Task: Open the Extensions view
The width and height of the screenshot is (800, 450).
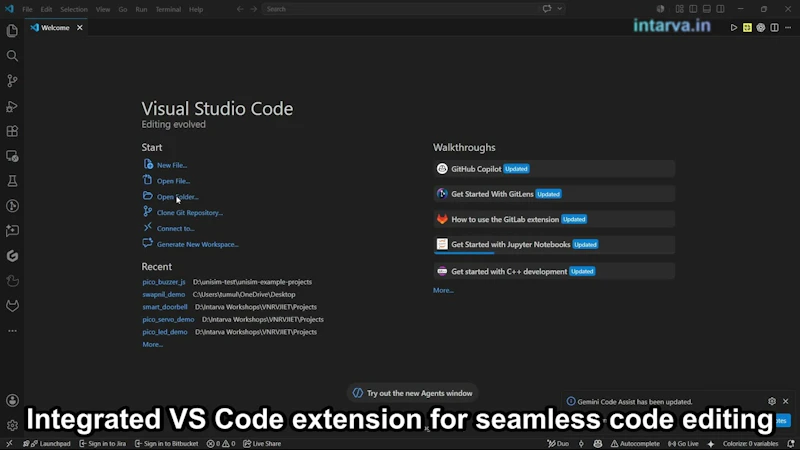Action: pos(12,131)
